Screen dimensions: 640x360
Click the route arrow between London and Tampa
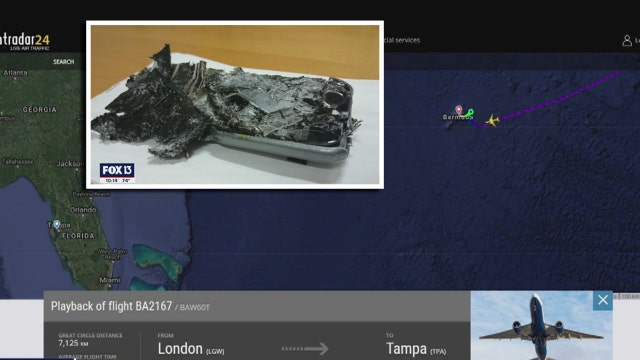tap(305, 349)
